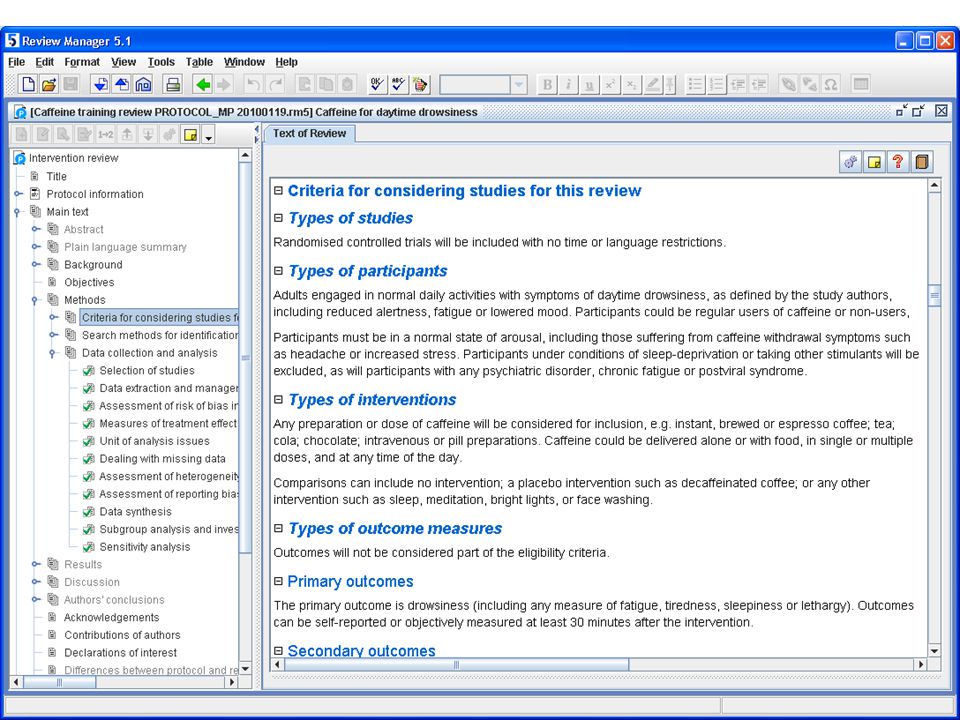Click the insert link chain icon
The width and height of the screenshot is (960, 720).
point(789,84)
